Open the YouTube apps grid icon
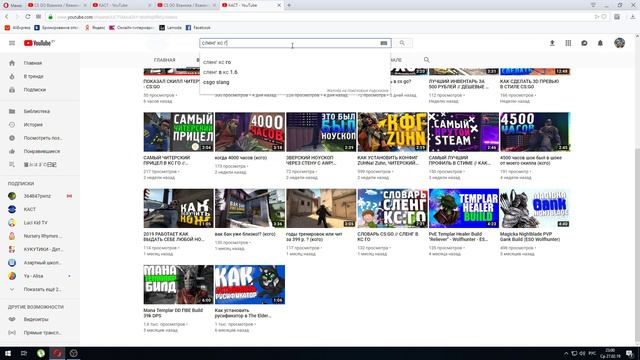 point(568,43)
